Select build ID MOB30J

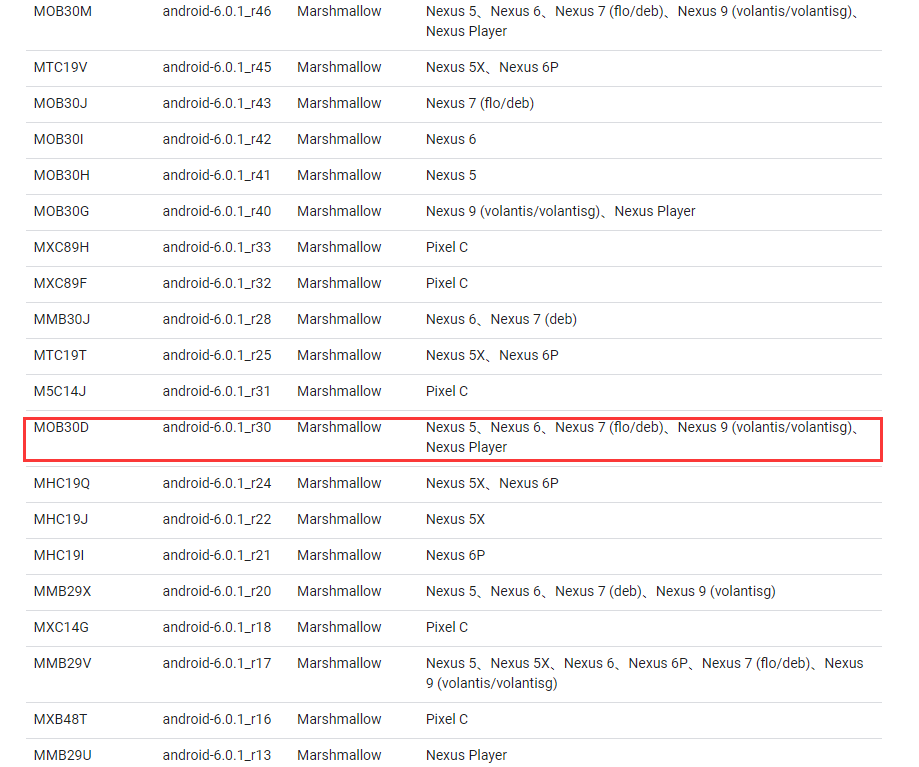(x=60, y=103)
